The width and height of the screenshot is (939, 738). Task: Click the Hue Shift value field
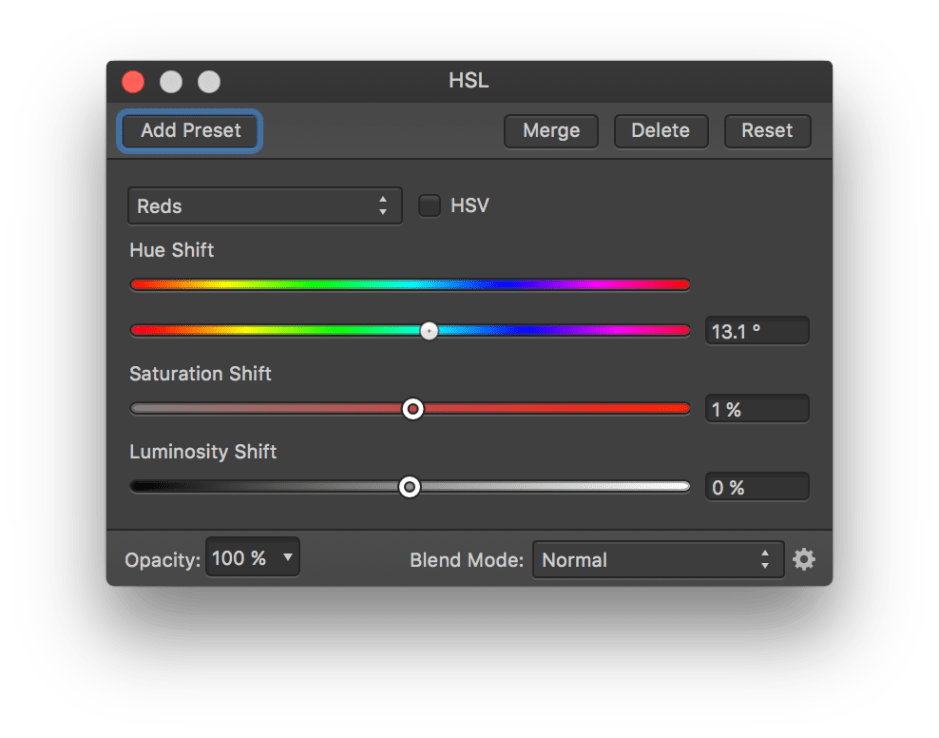[757, 331]
